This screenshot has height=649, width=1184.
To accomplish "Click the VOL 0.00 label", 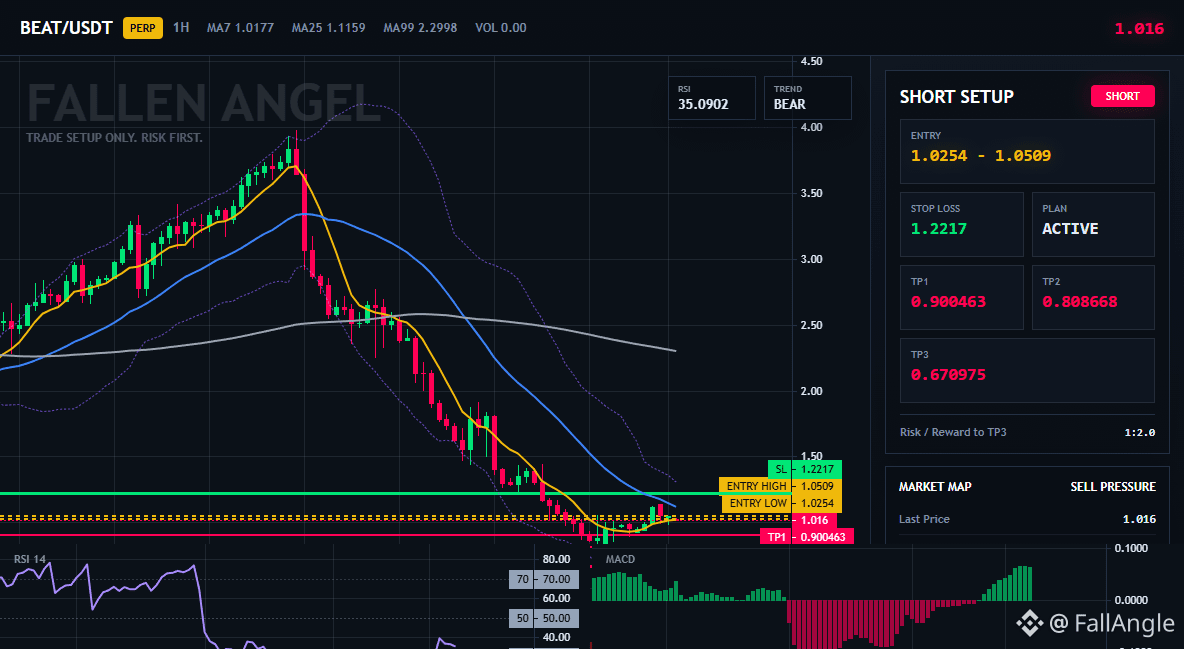I will [501, 28].
